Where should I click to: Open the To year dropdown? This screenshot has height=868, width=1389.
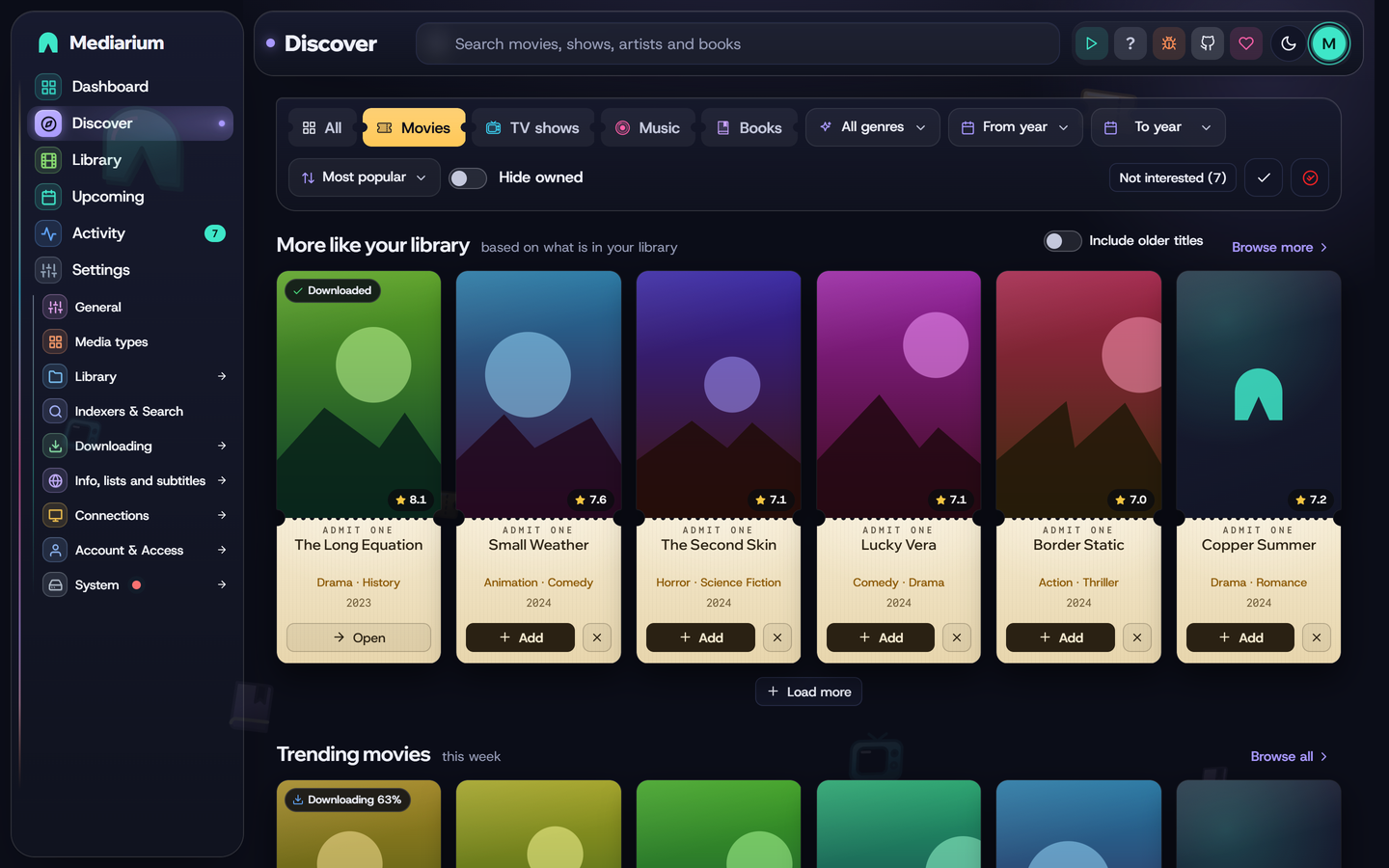point(1157,127)
